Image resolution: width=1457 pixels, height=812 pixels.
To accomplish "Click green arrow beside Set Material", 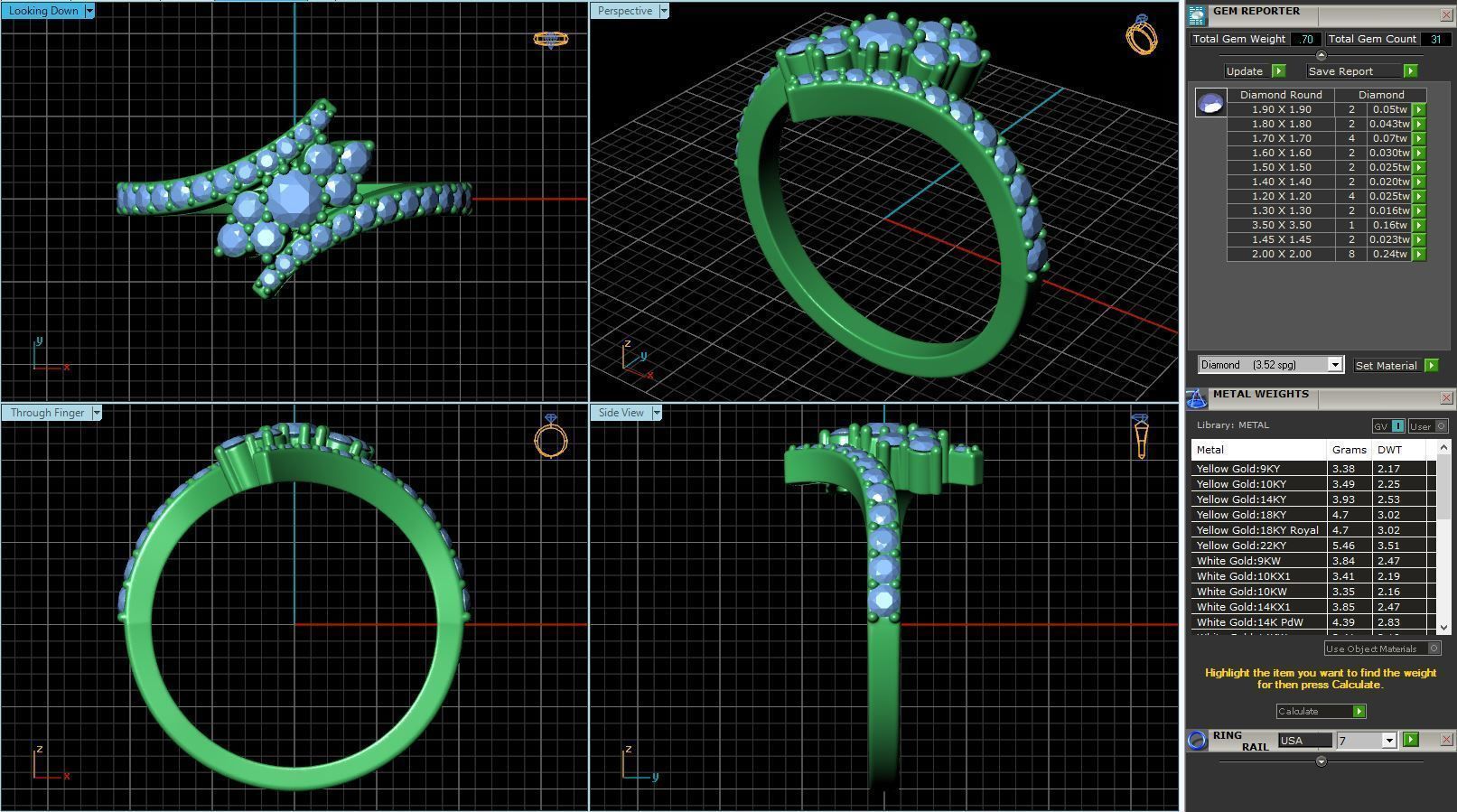I will [1431, 366].
